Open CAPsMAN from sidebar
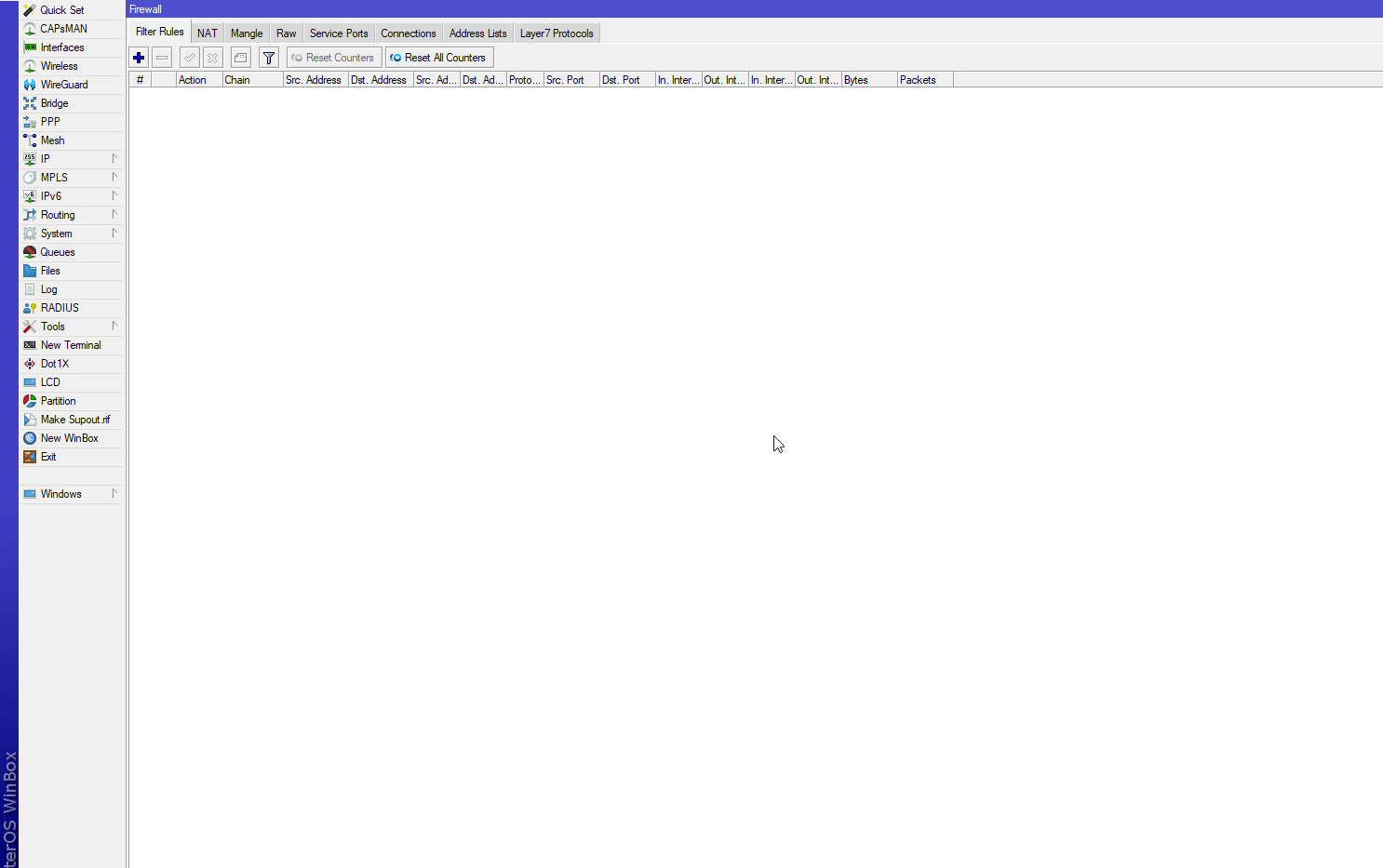 [73, 29]
